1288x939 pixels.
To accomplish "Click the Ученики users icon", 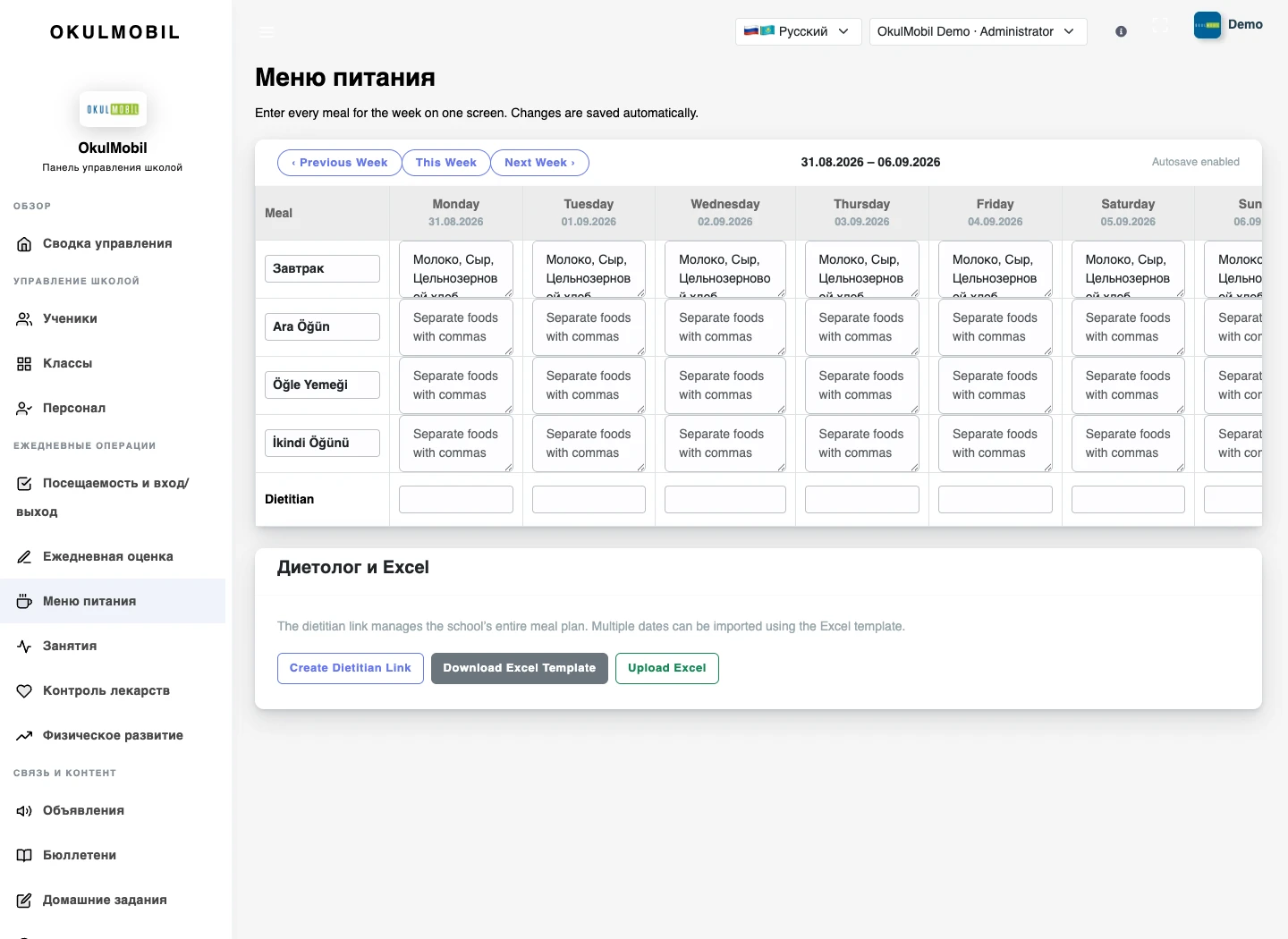I will coord(24,319).
